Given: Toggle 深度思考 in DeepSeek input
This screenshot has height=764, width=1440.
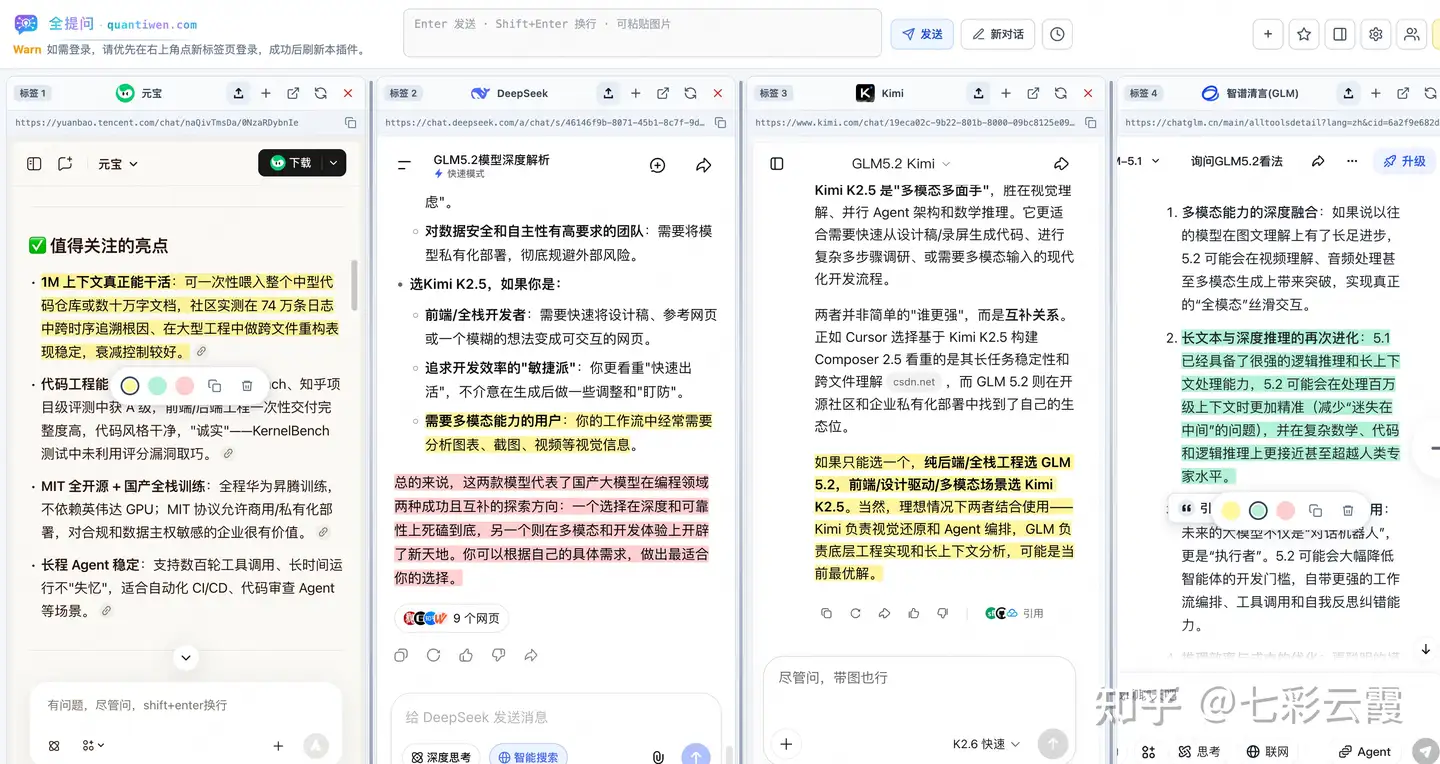Looking at the screenshot, I should (x=442, y=757).
